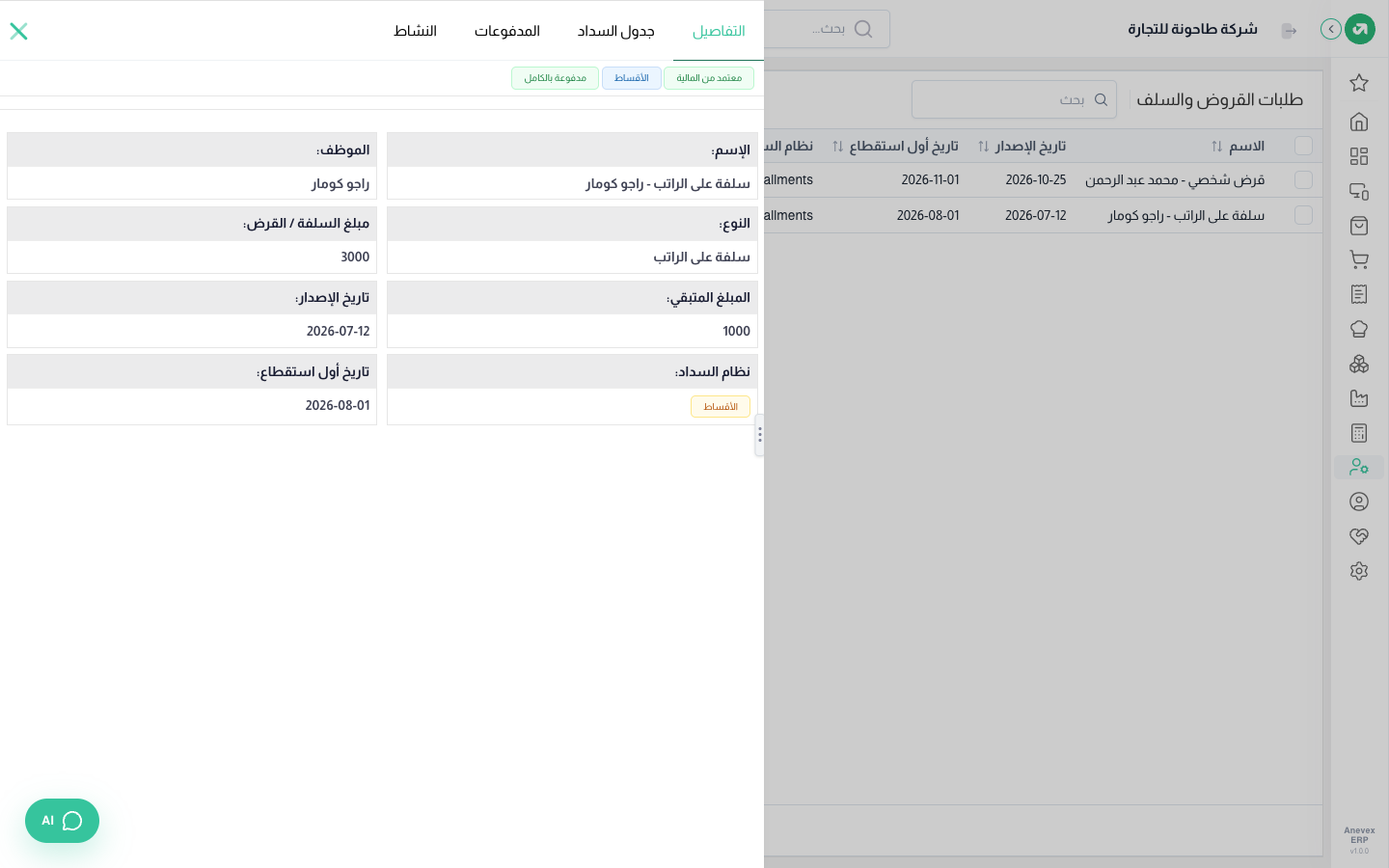Click the handshake heart sidebar icon
The image size is (1389, 868).
(1359, 536)
